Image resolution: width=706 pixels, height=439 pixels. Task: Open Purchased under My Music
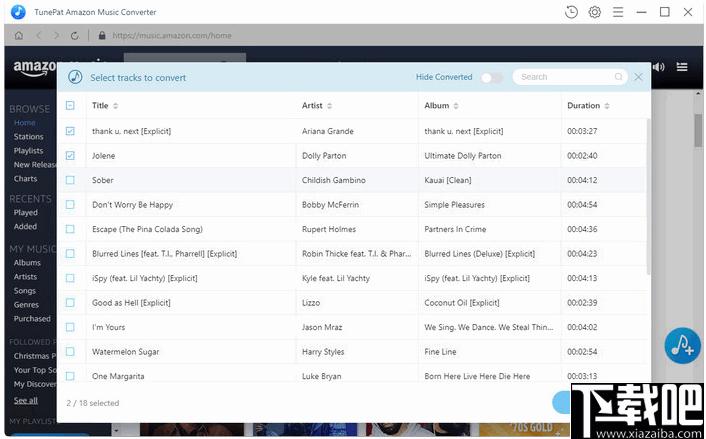pos(32,319)
